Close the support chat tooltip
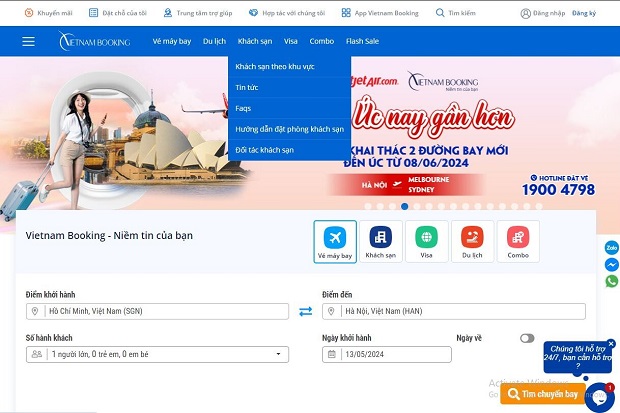Screen dimensions: 620x413 (x=611, y=344)
